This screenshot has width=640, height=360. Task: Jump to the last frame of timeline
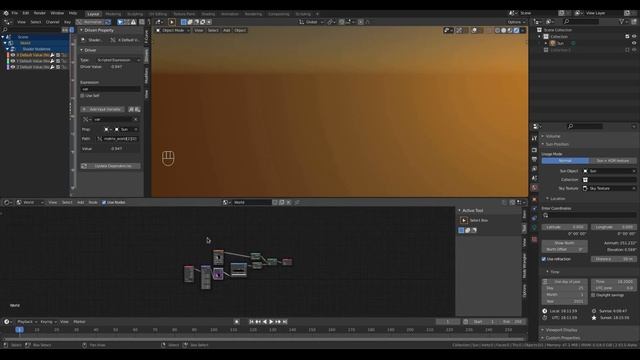(x=285, y=322)
